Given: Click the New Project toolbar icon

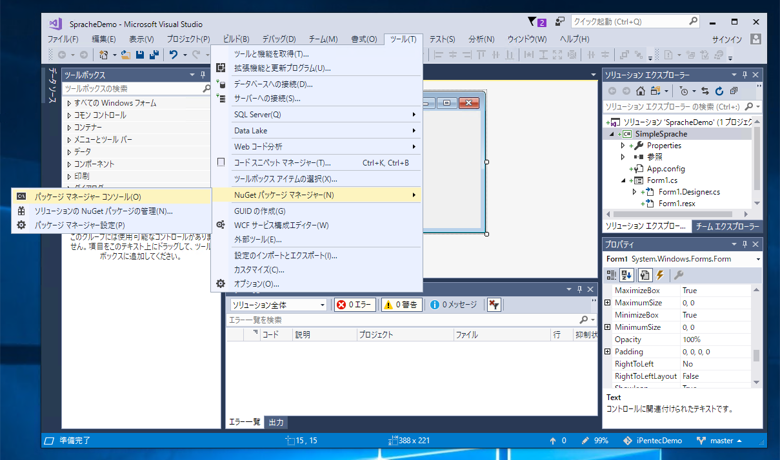Looking at the screenshot, I should tap(103, 55).
